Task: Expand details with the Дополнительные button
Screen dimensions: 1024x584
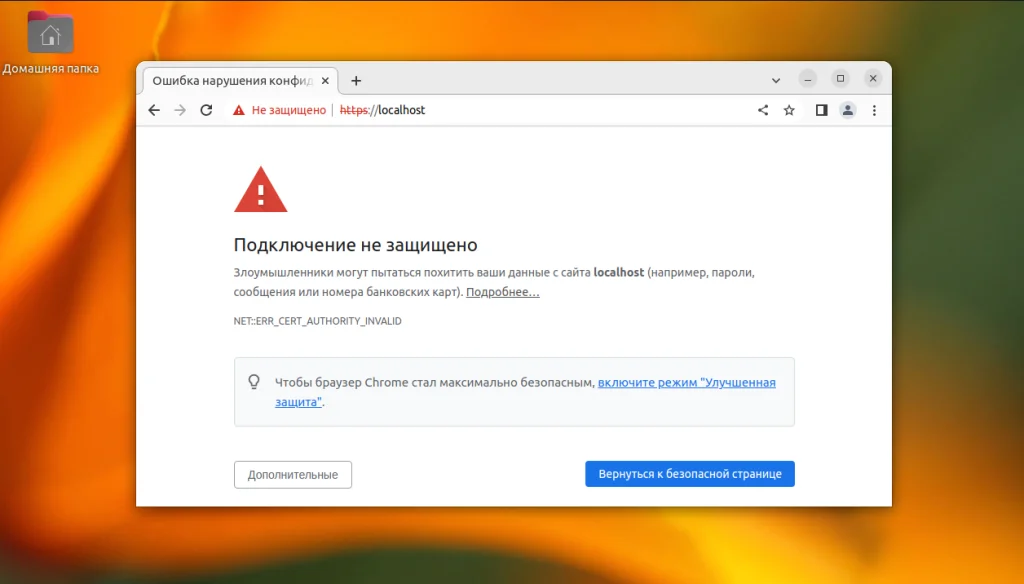Action: pyautogui.click(x=292, y=474)
